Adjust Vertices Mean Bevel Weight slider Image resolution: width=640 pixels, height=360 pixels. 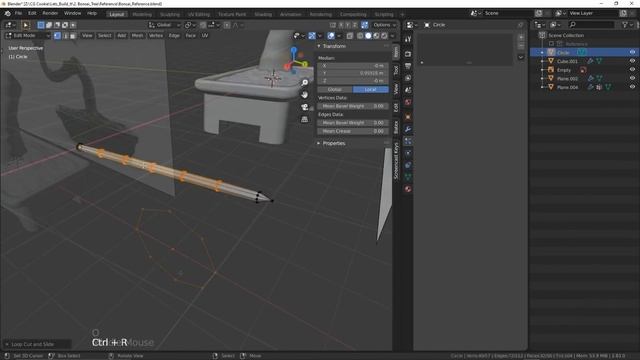353,106
